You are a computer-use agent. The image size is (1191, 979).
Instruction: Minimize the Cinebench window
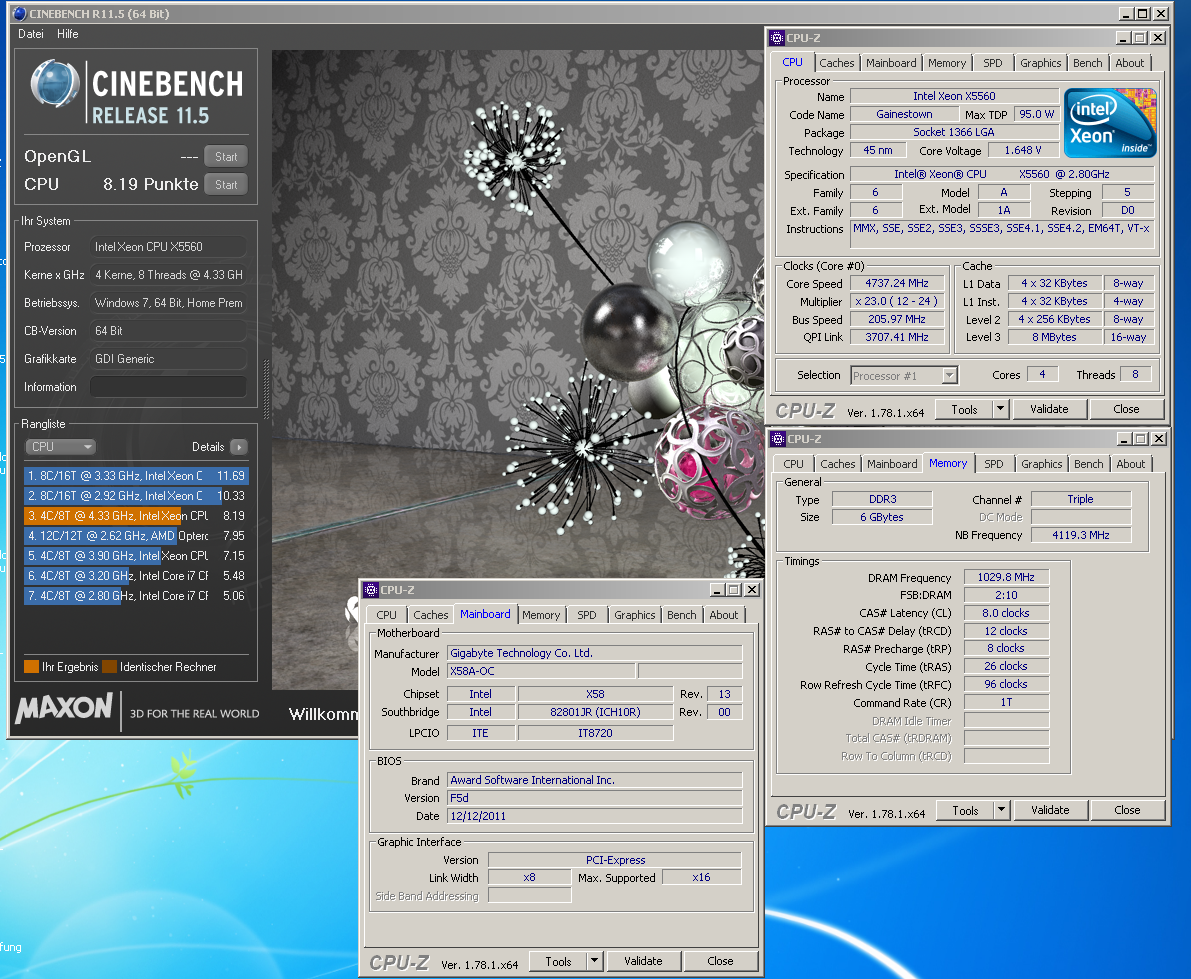pos(1126,14)
